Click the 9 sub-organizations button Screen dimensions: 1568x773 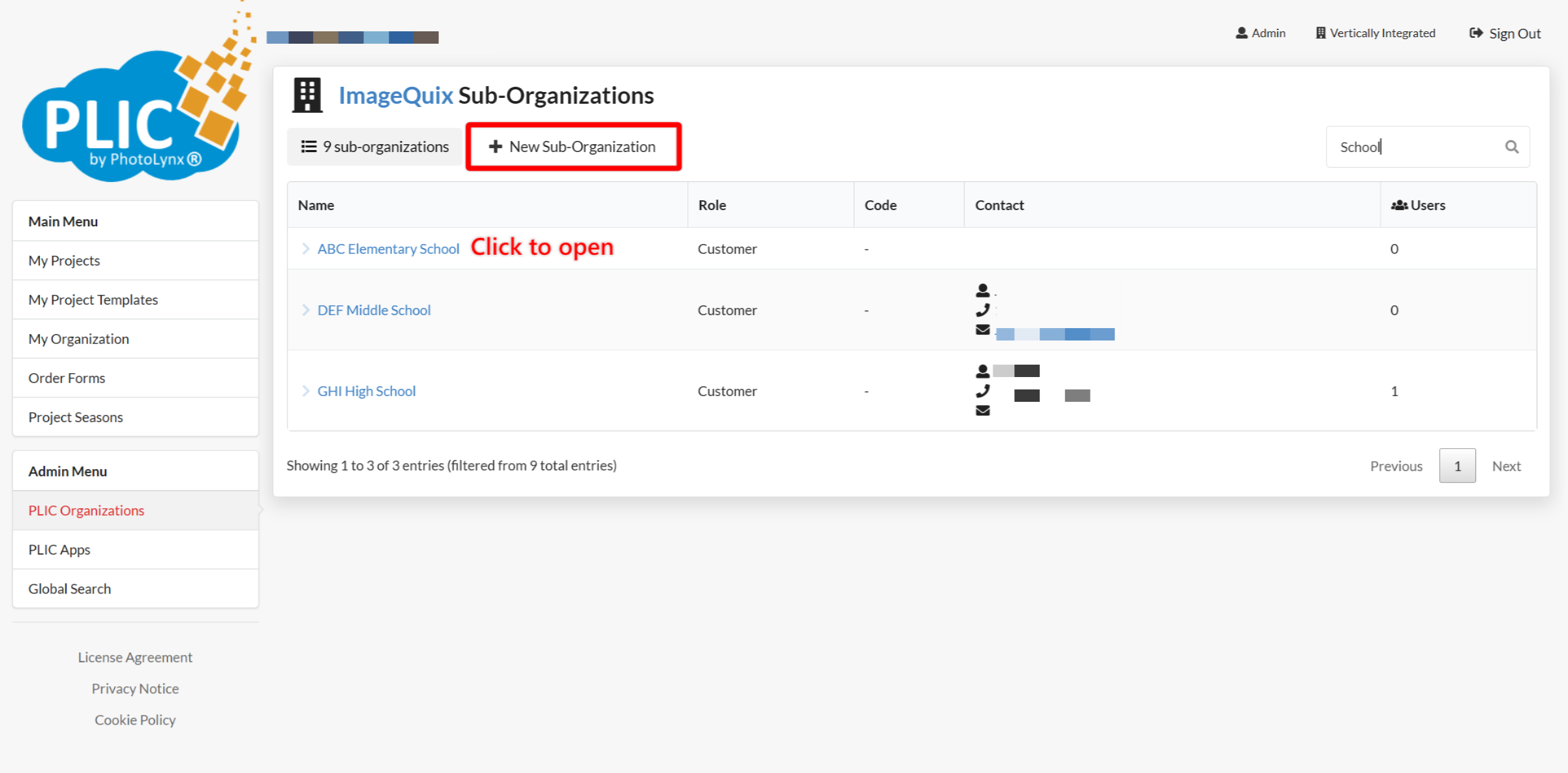point(374,147)
